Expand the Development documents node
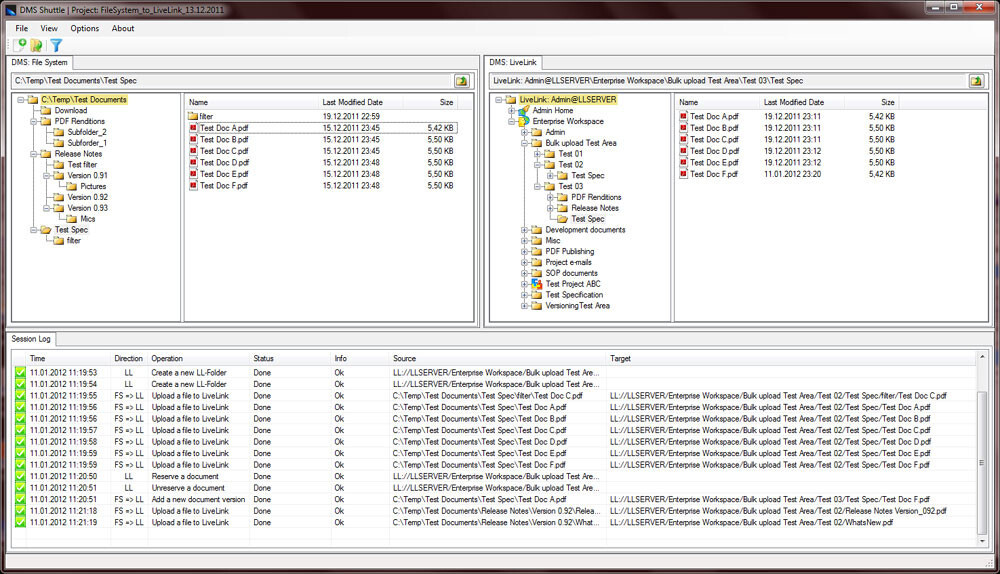Image resolution: width=1000 pixels, height=574 pixels. 524,230
